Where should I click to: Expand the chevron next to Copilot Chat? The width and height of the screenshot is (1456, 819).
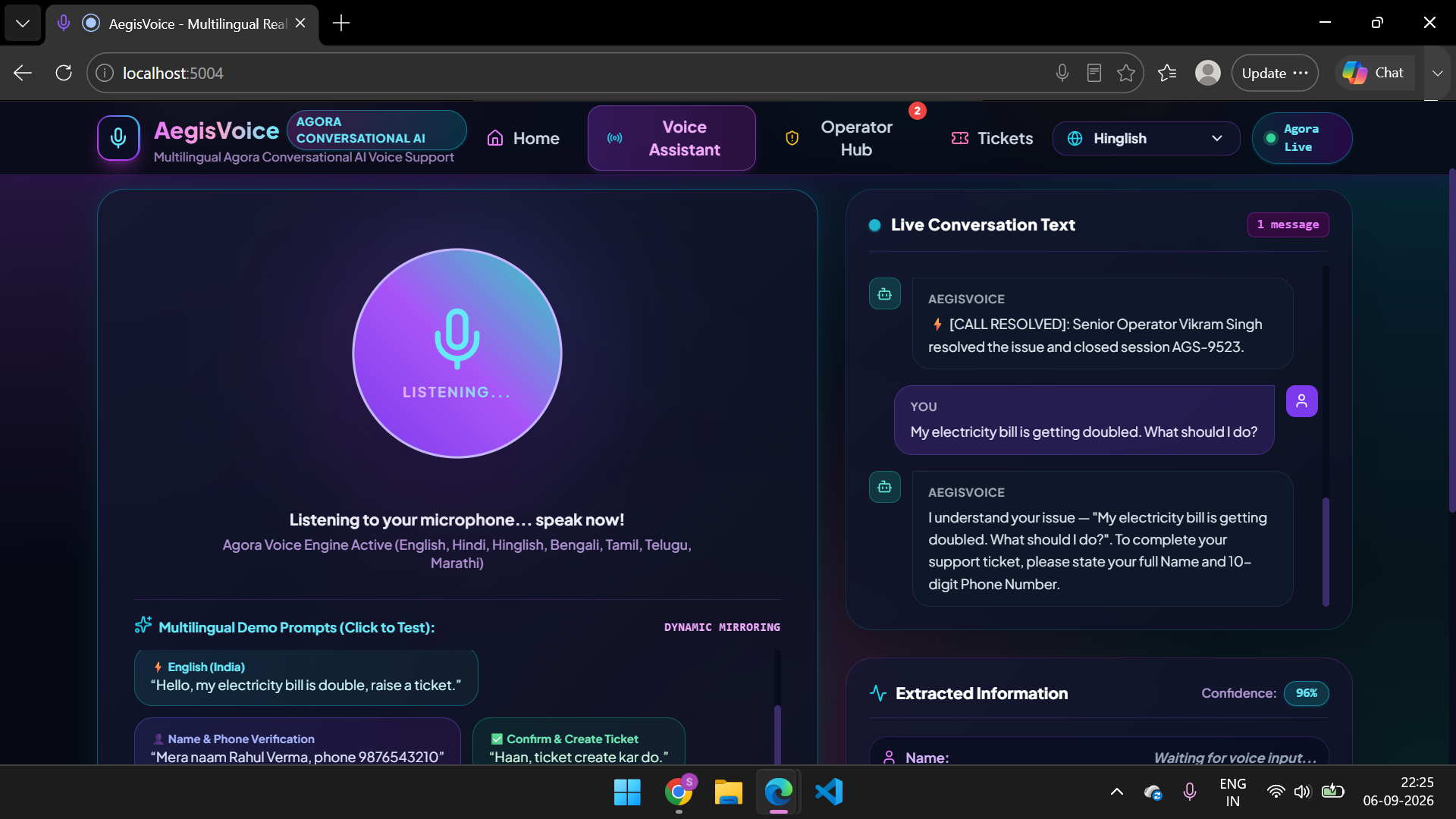(1437, 73)
